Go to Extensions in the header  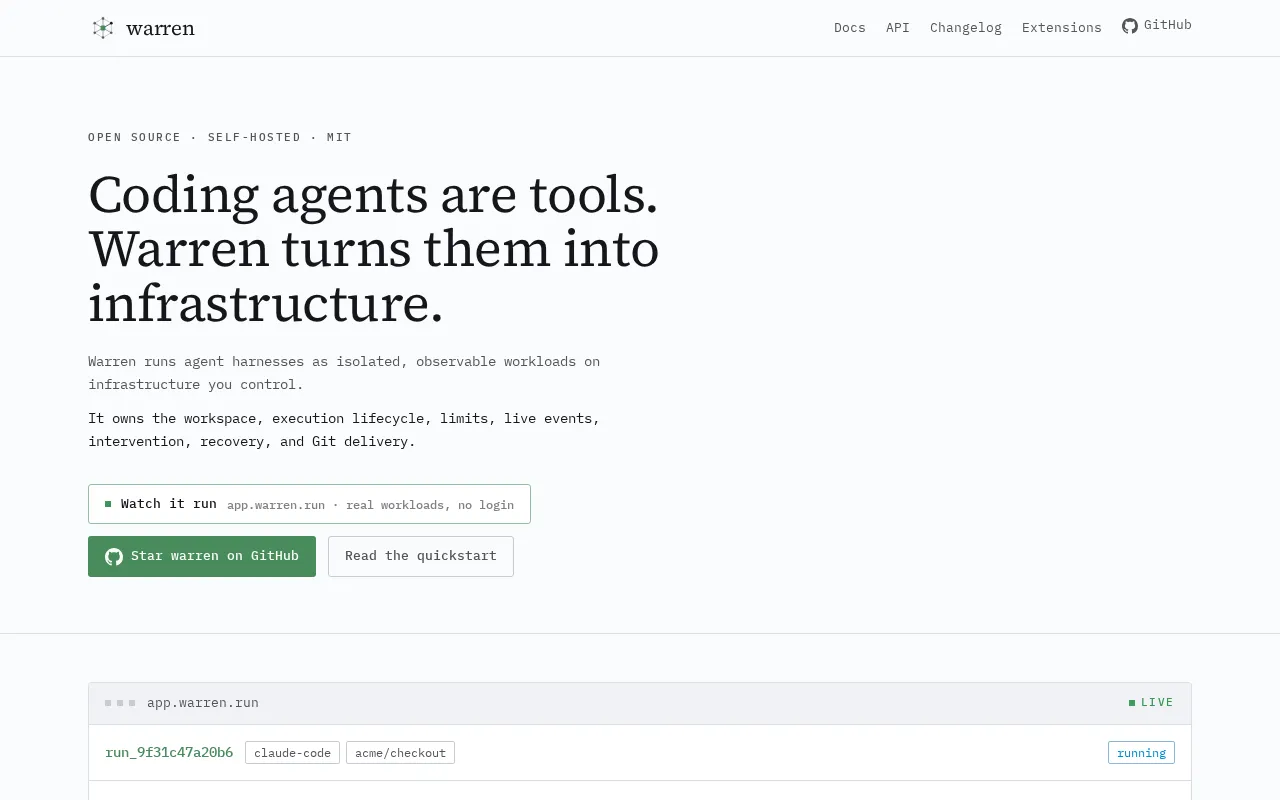click(1062, 27)
